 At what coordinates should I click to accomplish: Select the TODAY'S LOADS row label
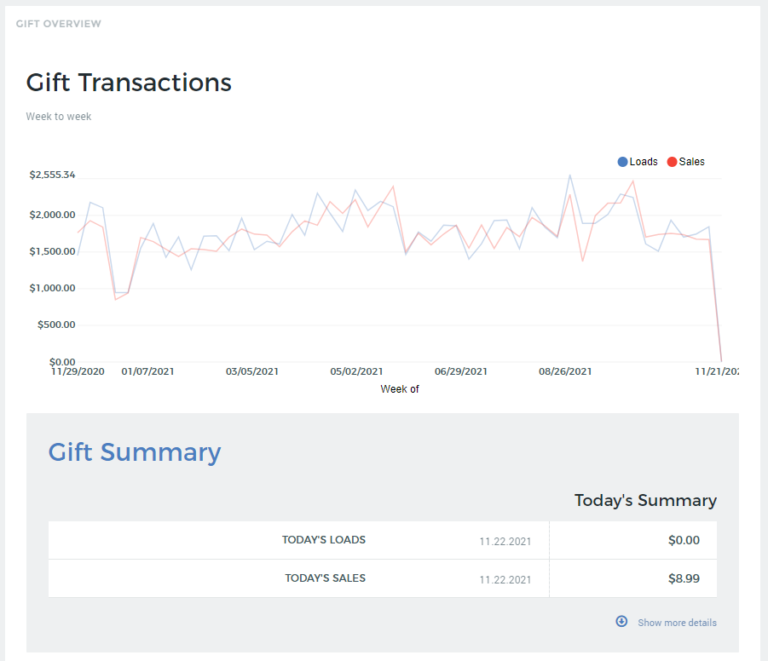(324, 540)
